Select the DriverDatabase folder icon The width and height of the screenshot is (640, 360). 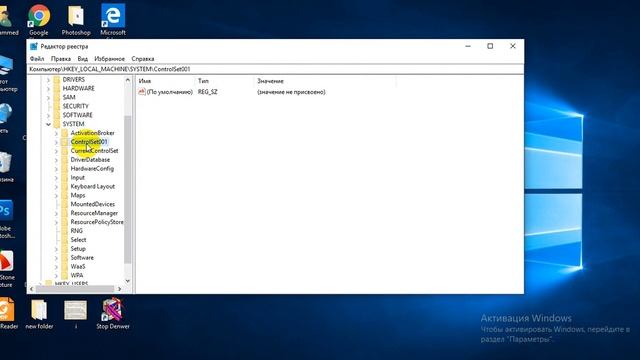pos(64,160)
